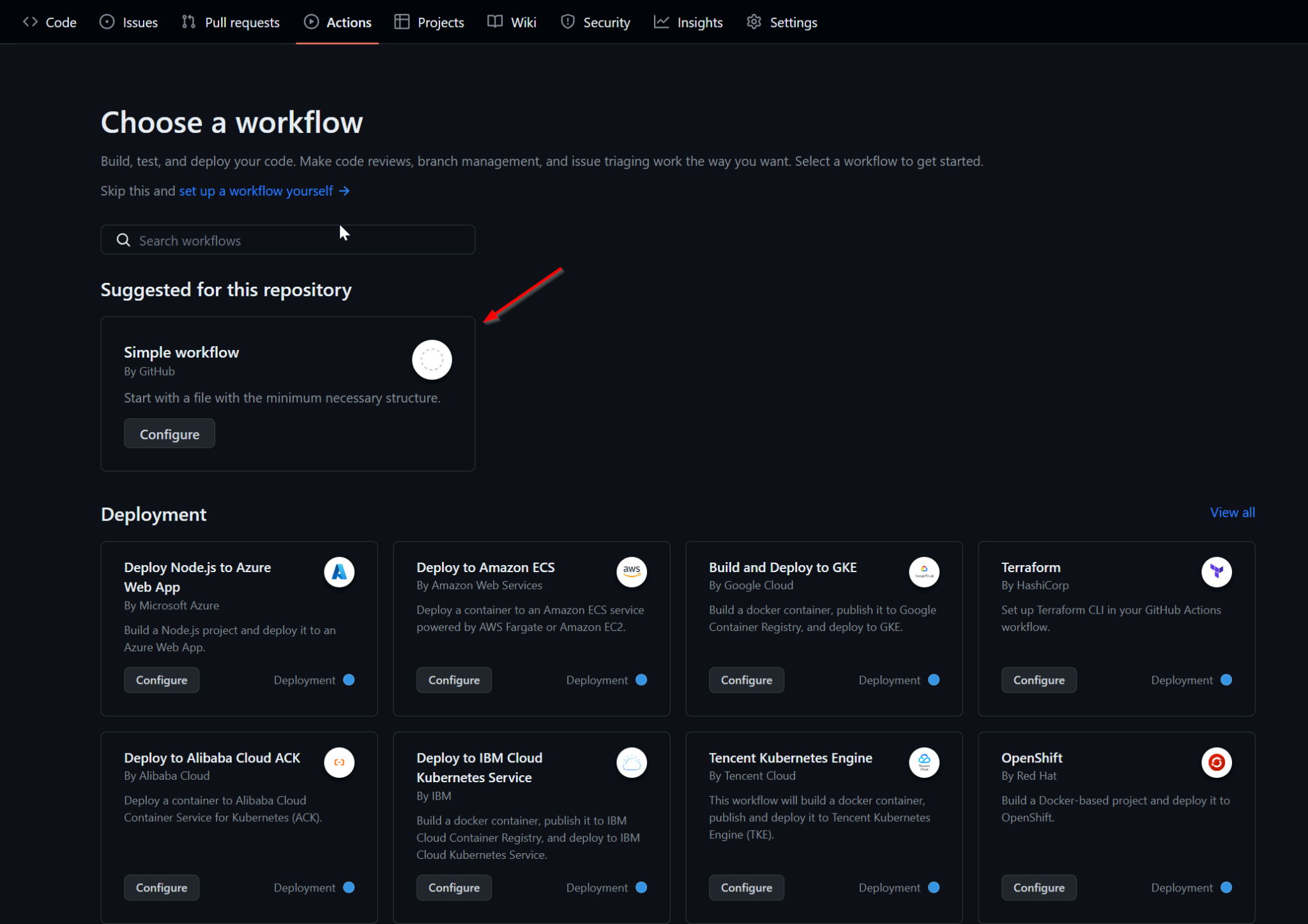Configure Deploy Node.js to Azure Web App
This screenshot has width=1308, height=924.
[162, 680]
